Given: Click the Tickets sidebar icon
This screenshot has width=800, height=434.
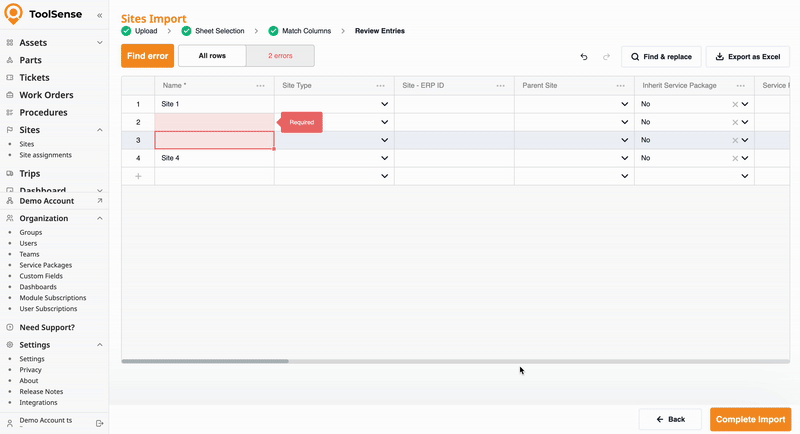Looking at the screenshot, I should click(10, 78).
